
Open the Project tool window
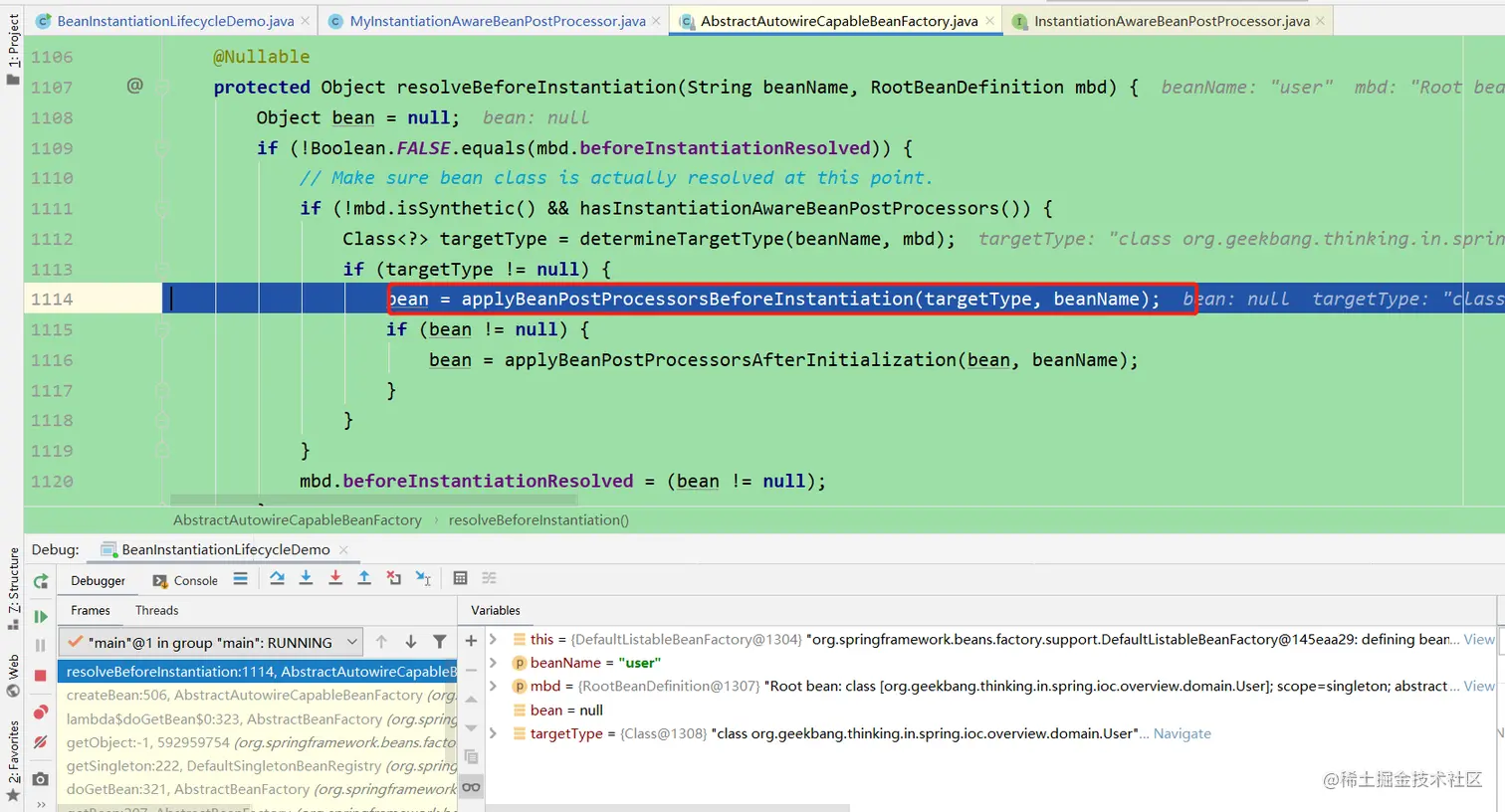(x=13, y=50)
